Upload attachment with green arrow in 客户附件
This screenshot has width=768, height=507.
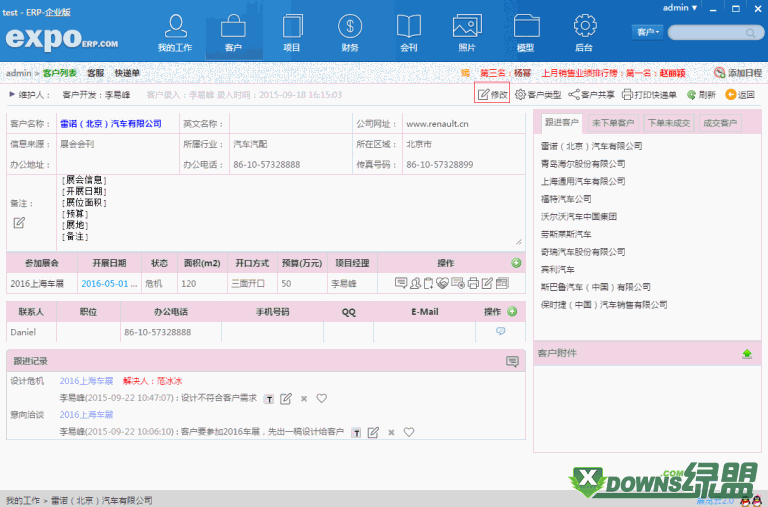[747, 354]
